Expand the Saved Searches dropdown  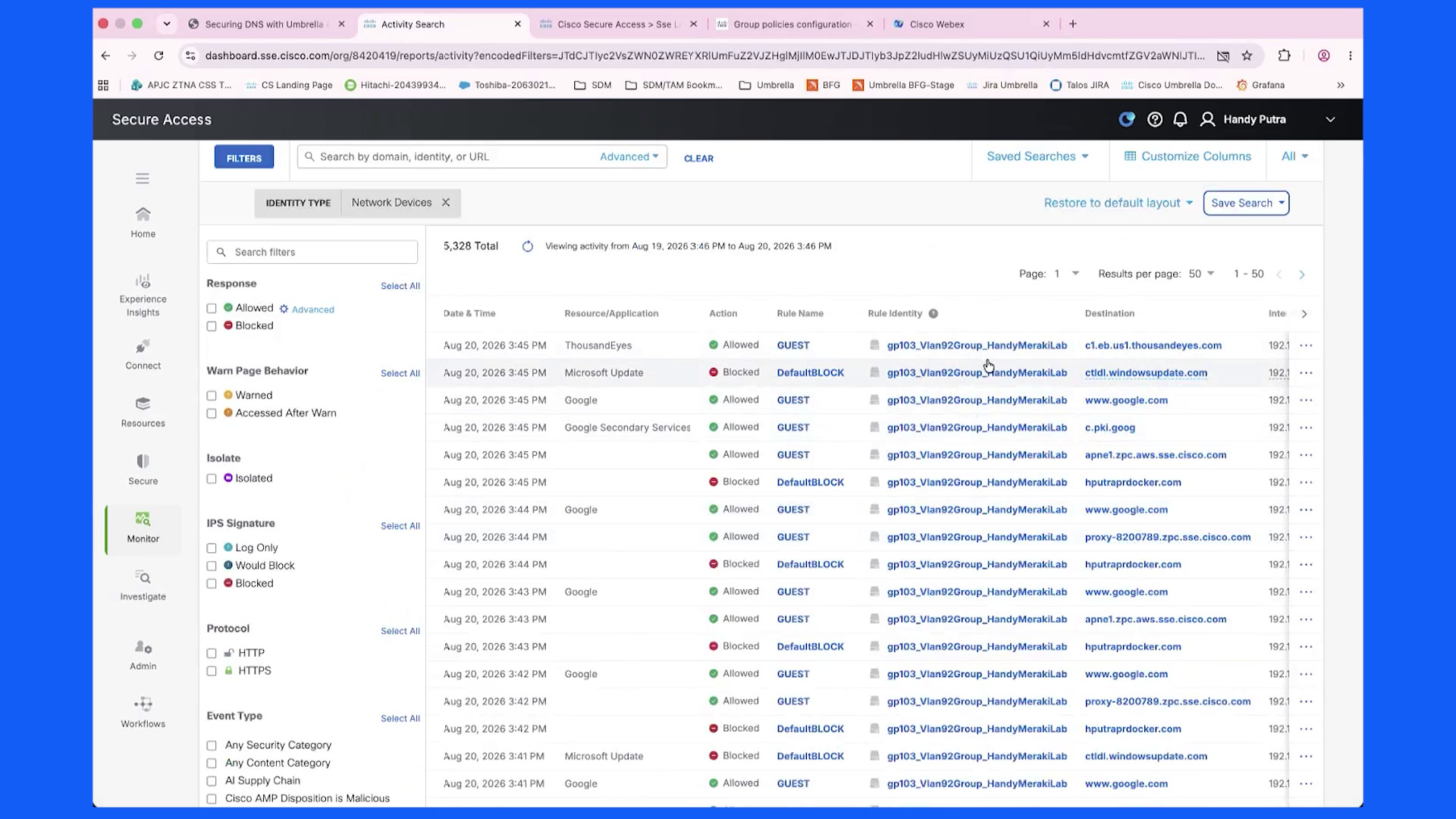pyautogui.click(x=1037, y=156)
